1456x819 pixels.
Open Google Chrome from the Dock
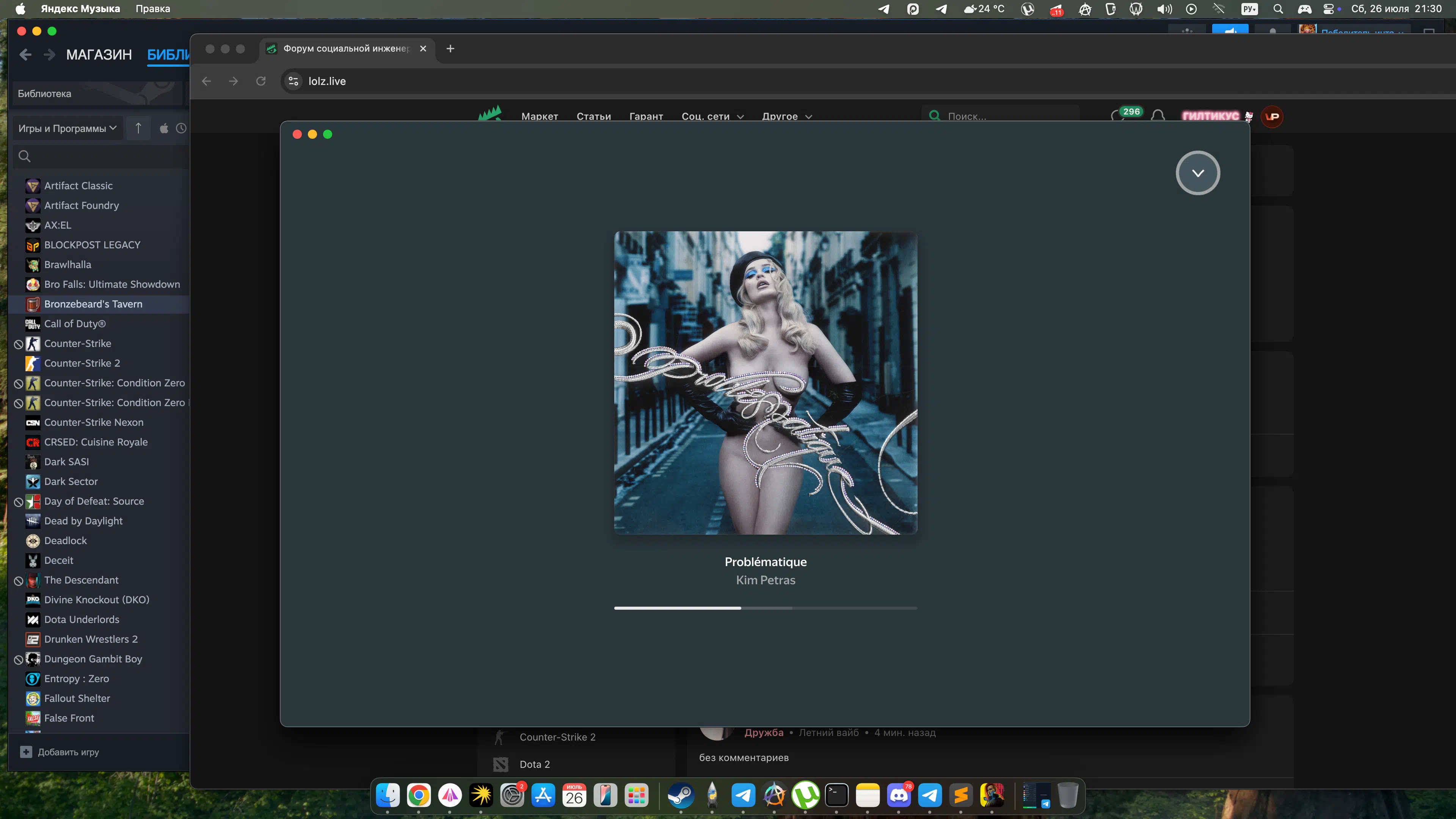(x=418, y=796)
